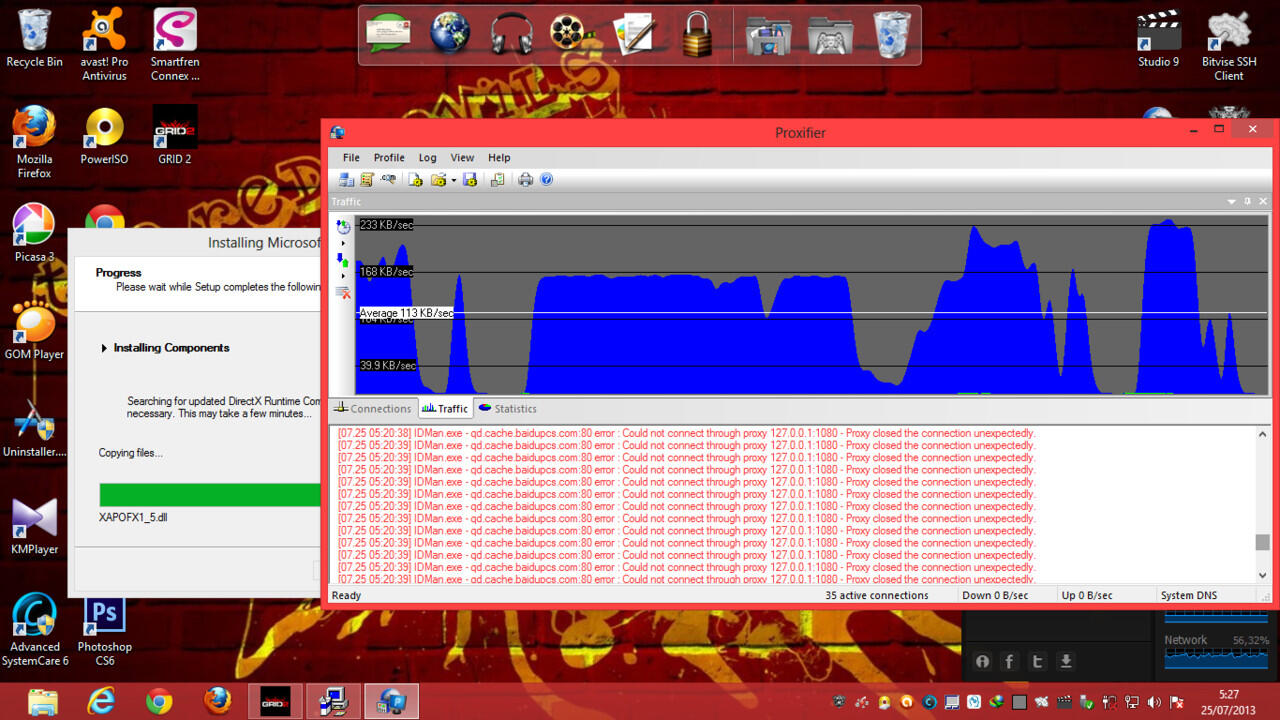The height and width of the screenshot is (720, 1280).
Task: Open avast! Pro Antivirus desktop icon
Action: (105, 45)
